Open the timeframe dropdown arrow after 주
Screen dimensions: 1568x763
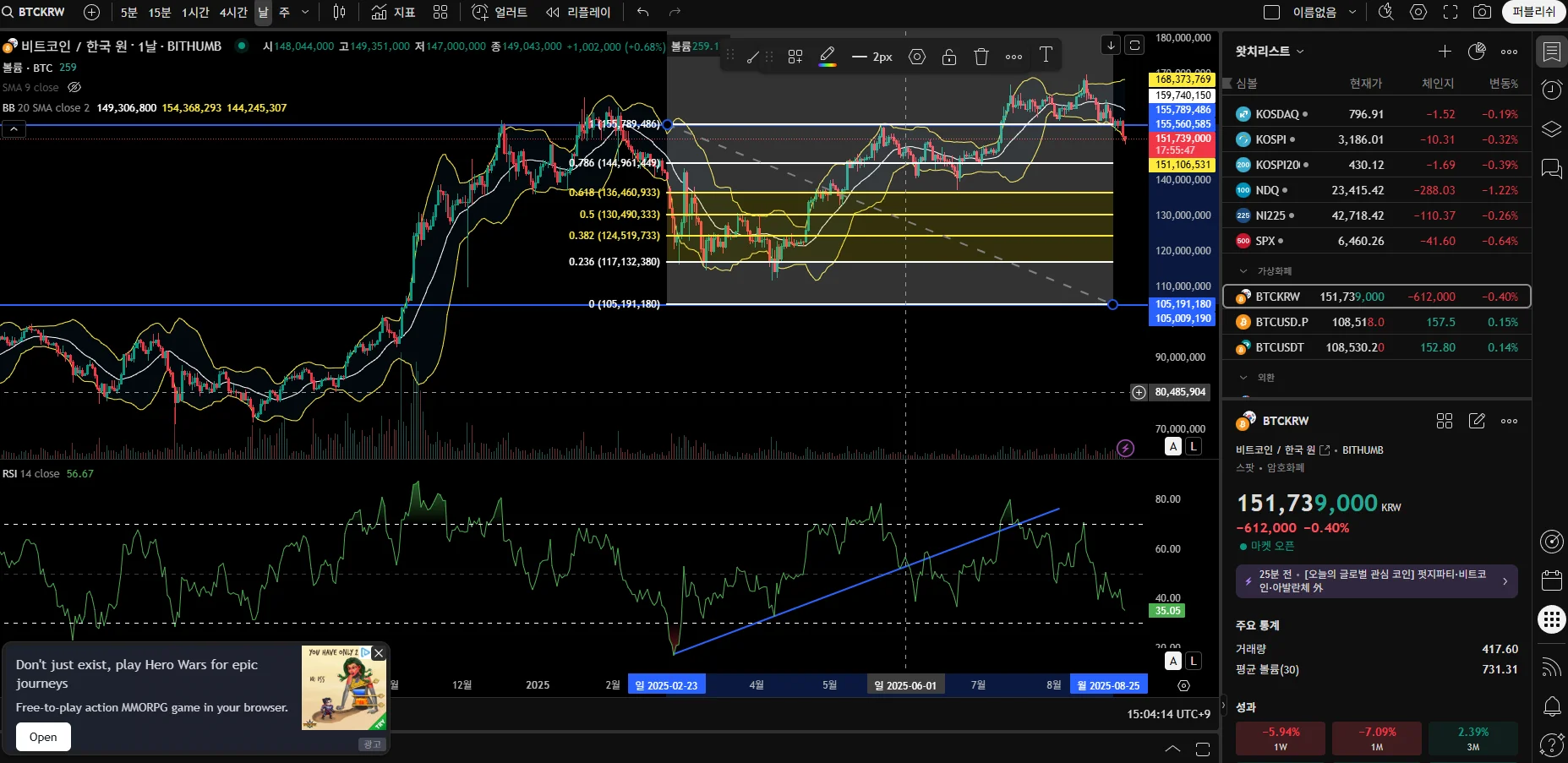click(x=305, y=12)
